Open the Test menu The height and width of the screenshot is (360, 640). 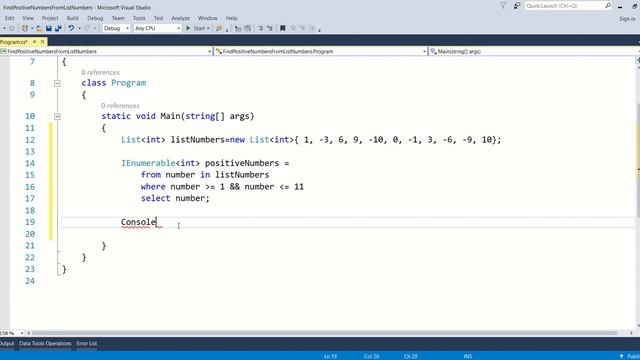point(158,18)
